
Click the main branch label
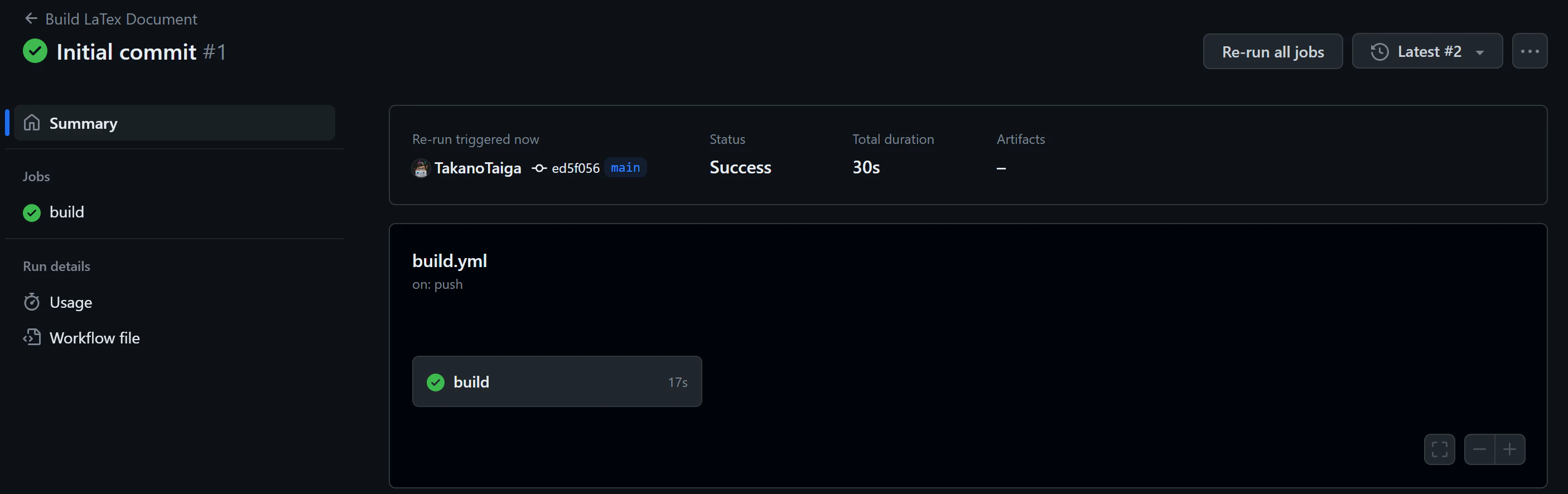click(625, 167)
